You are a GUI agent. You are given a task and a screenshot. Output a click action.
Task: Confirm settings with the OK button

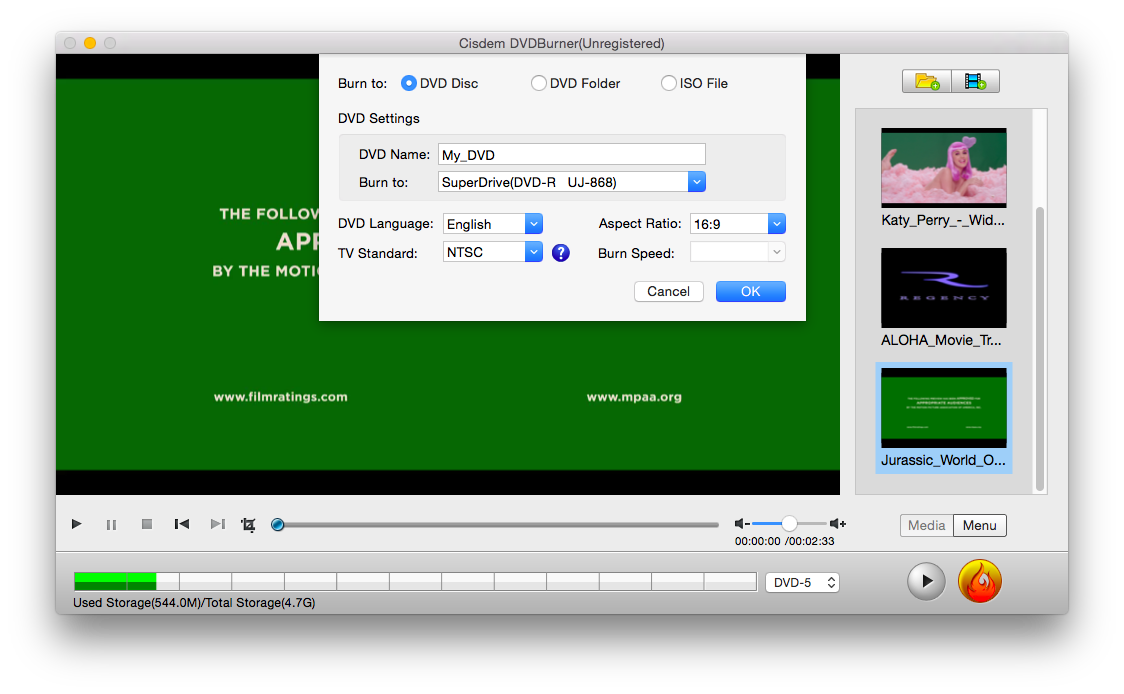click(750, 291)
